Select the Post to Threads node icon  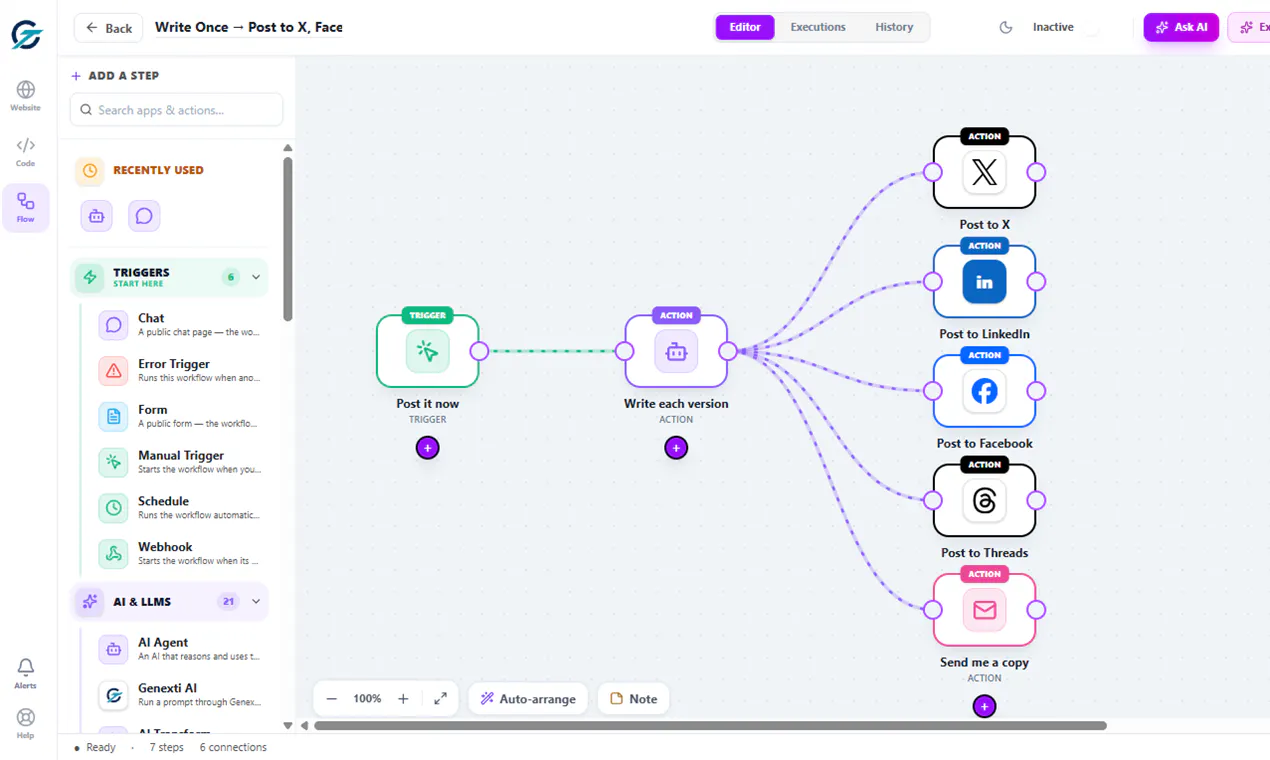pos(984,500)
